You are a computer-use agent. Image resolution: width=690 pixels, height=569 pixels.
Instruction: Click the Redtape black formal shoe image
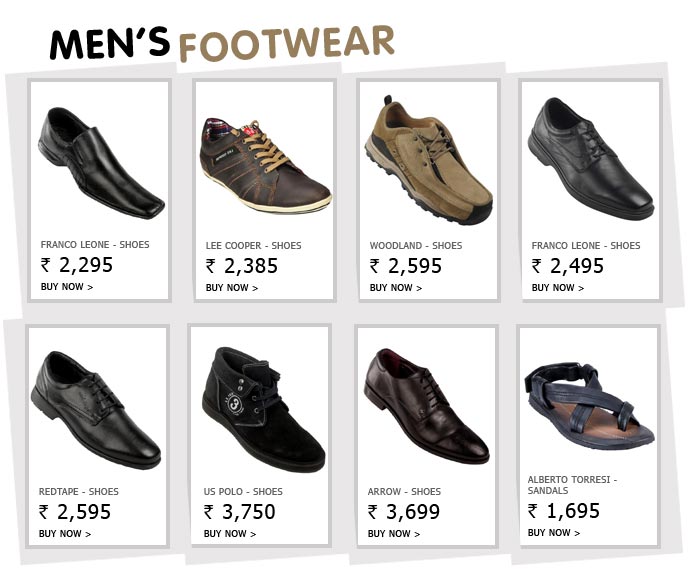(96, 409)
